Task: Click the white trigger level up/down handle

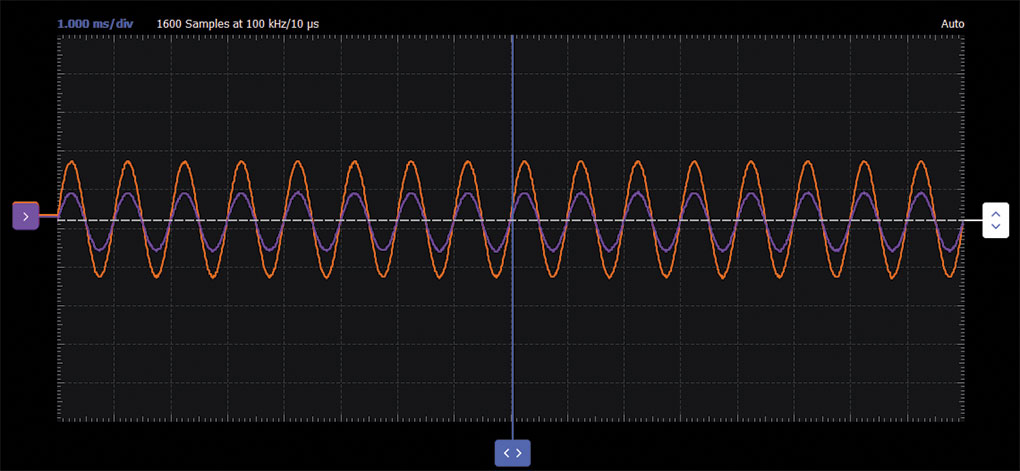Action: 995,220
